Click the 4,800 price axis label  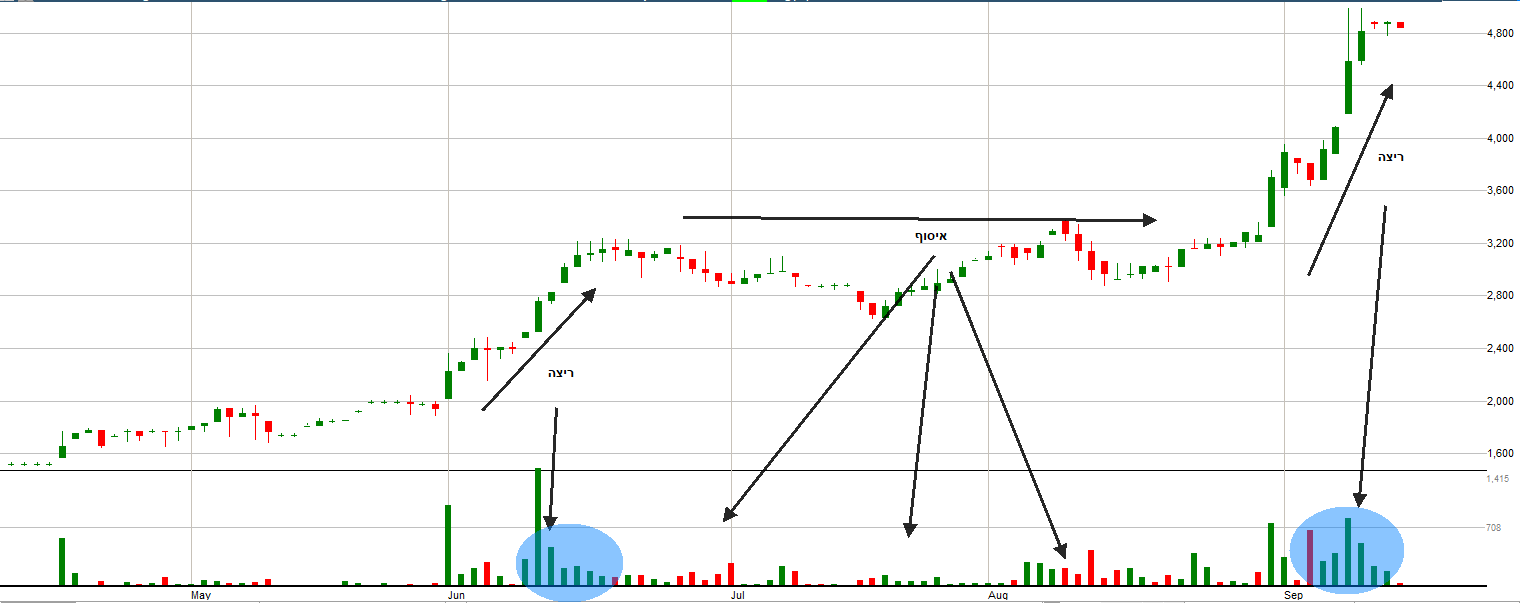click(x=1500, y=33)
